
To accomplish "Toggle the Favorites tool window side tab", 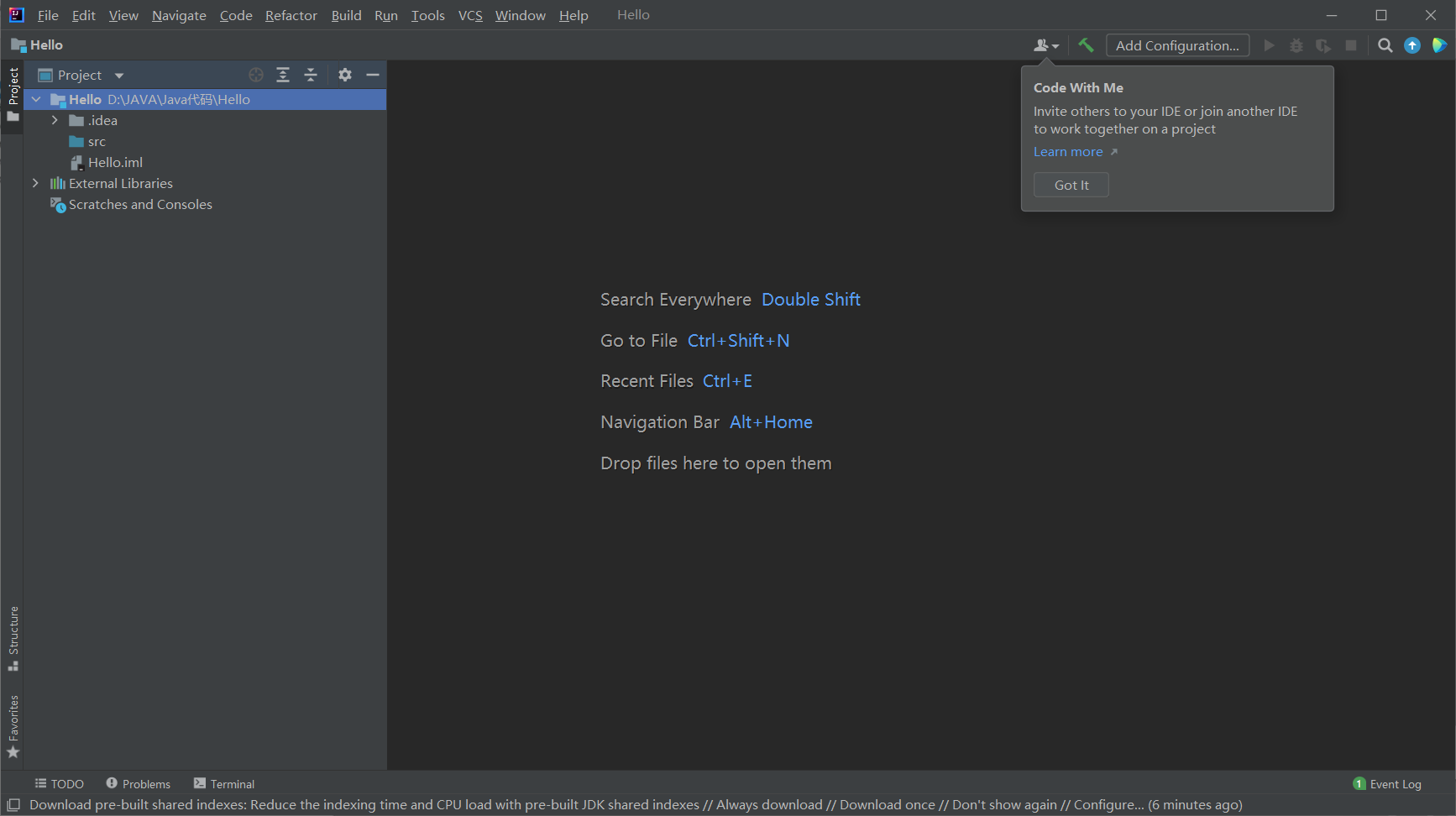I will (x=13, y=727).
